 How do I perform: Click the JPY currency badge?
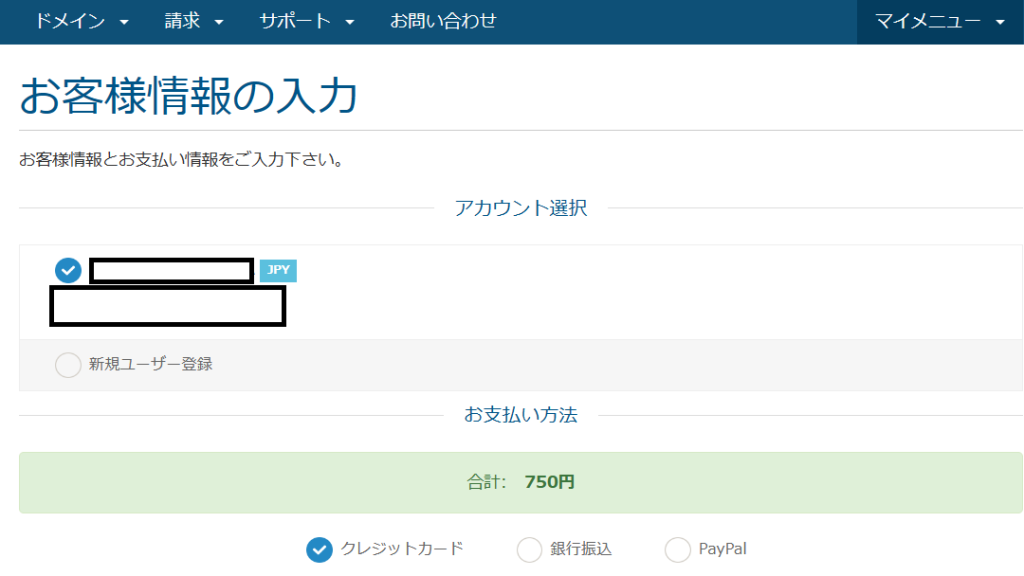(278, 270)
